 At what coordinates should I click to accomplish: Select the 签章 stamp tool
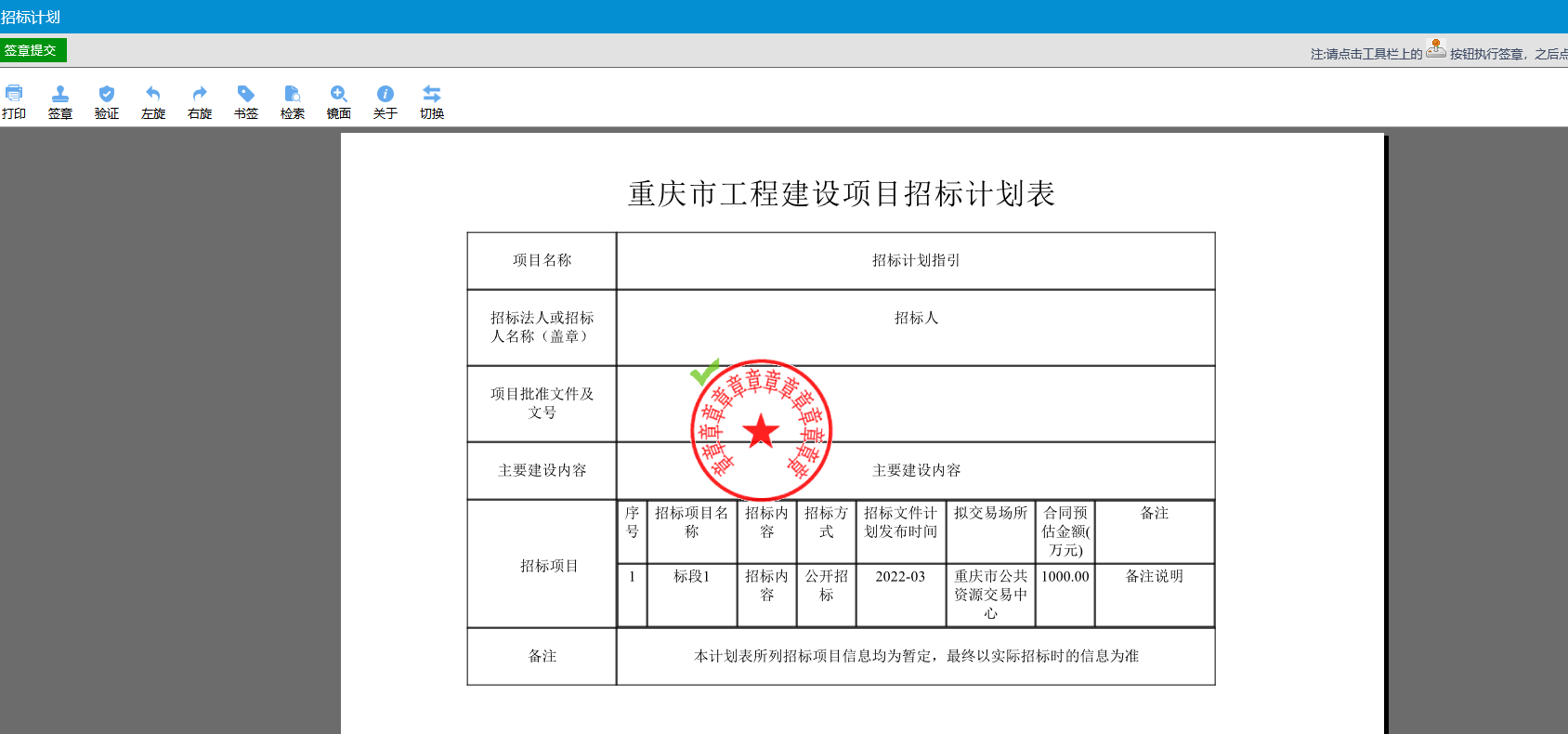click(60, 94)
